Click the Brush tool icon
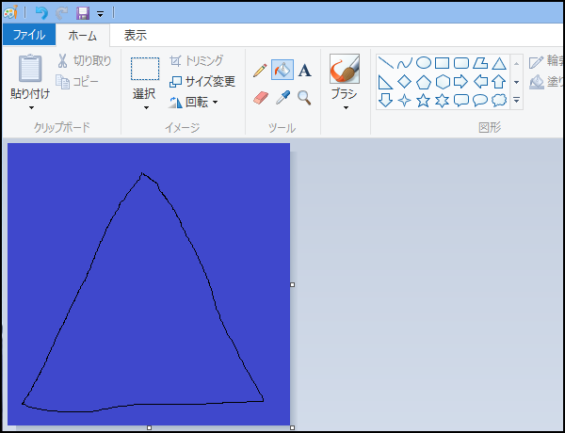 coord(344,69)
